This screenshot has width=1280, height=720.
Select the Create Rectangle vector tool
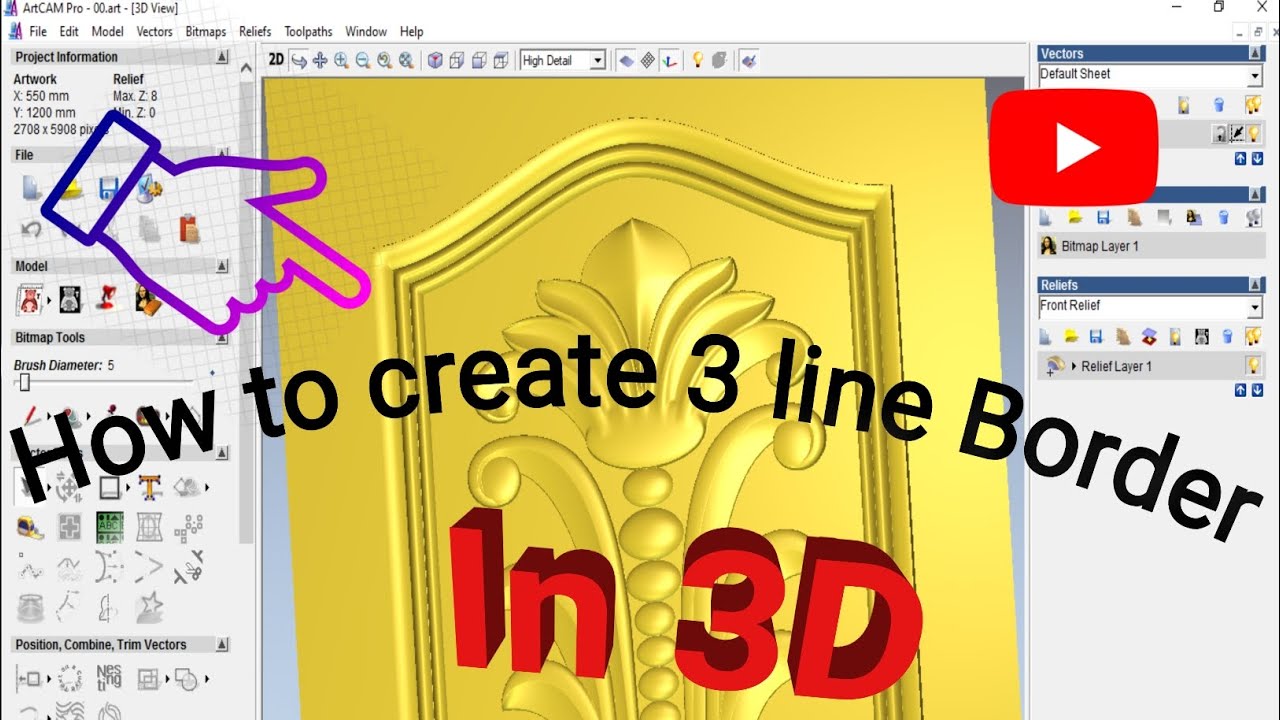click(109, 487)
